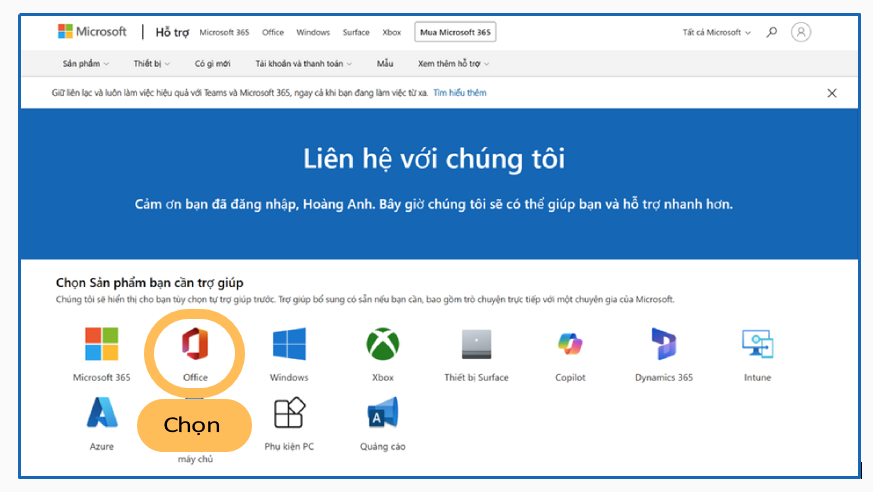The width and height of the screenshot is (873, 492).
Task: Choose the Copilot product icon
Action: click(570, 344)
